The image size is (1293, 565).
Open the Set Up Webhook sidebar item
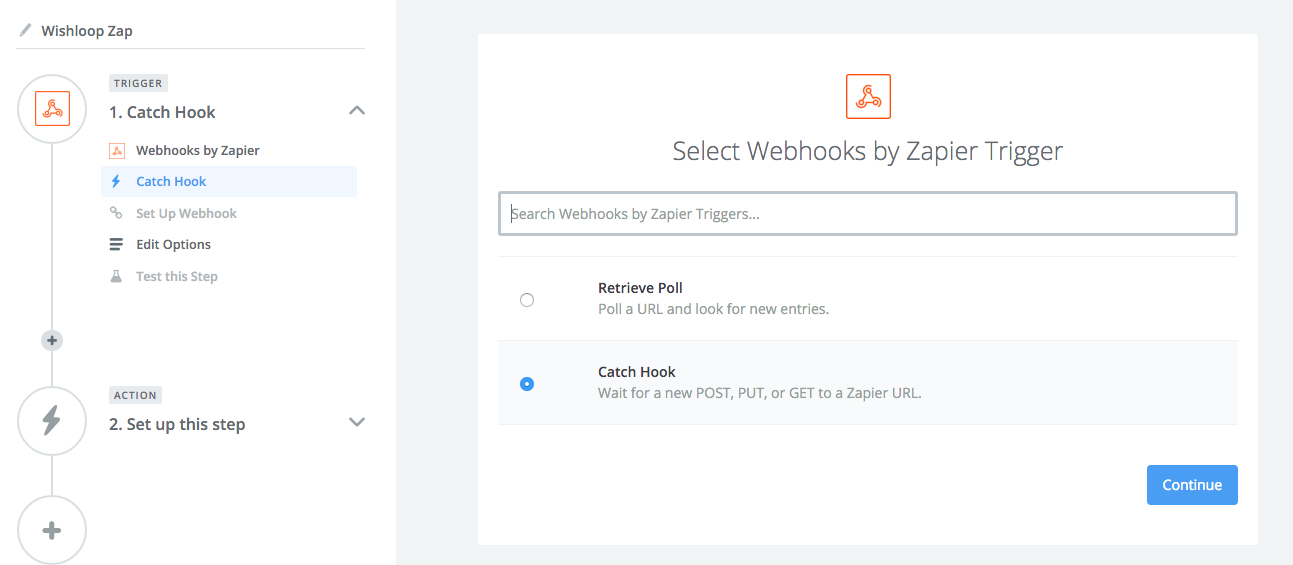pyautogui.click(x=186, y=213)
